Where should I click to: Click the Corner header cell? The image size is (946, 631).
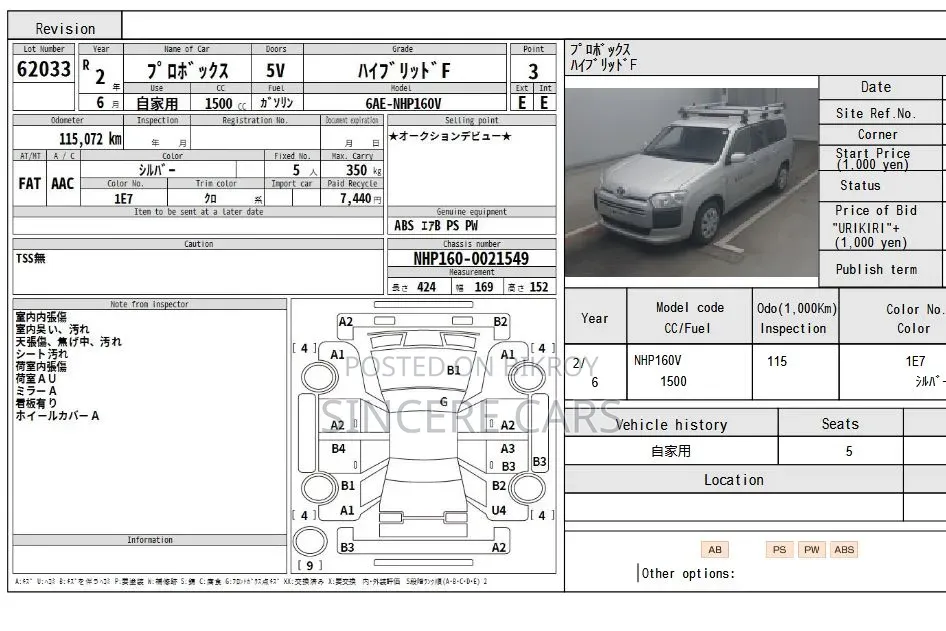pyautogui.click(x=878, y=135)
